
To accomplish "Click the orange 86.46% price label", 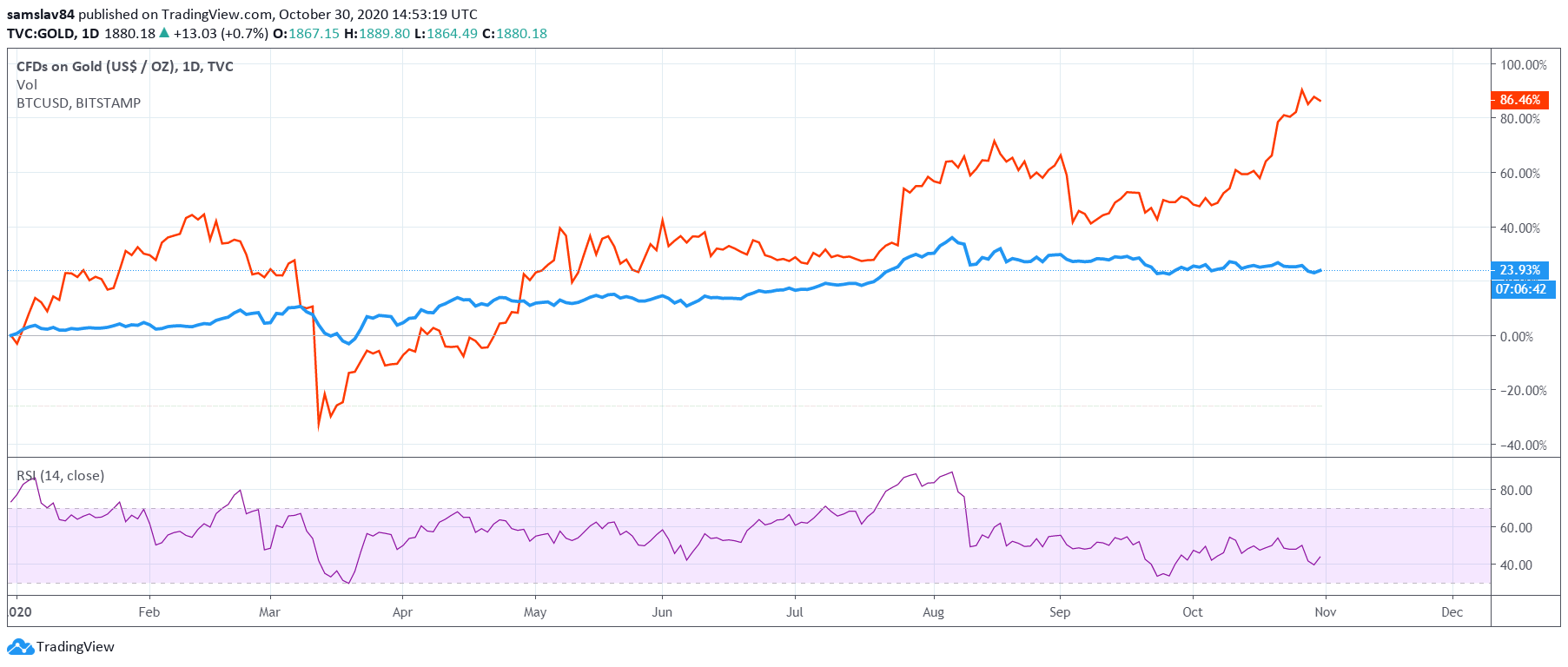I will [1519, 100].
